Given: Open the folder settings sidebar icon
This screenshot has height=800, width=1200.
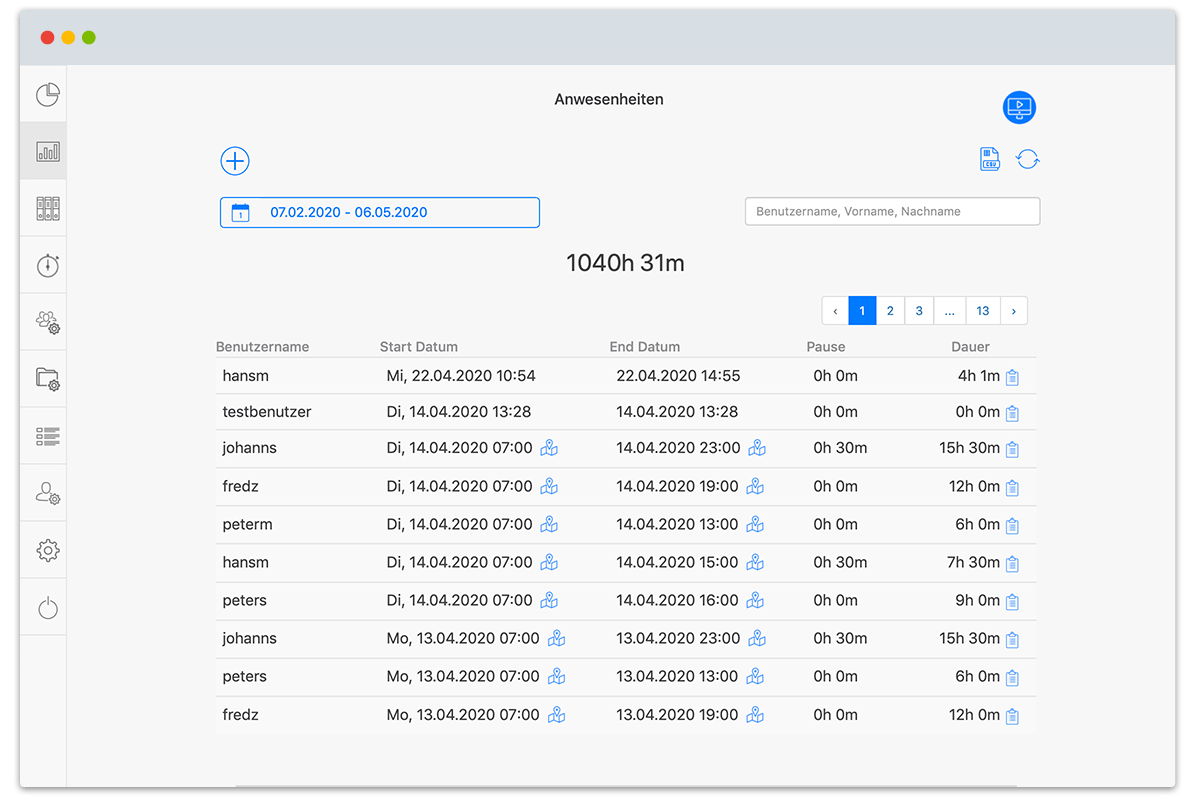Looking at the screenshot, I should (48, 379).
